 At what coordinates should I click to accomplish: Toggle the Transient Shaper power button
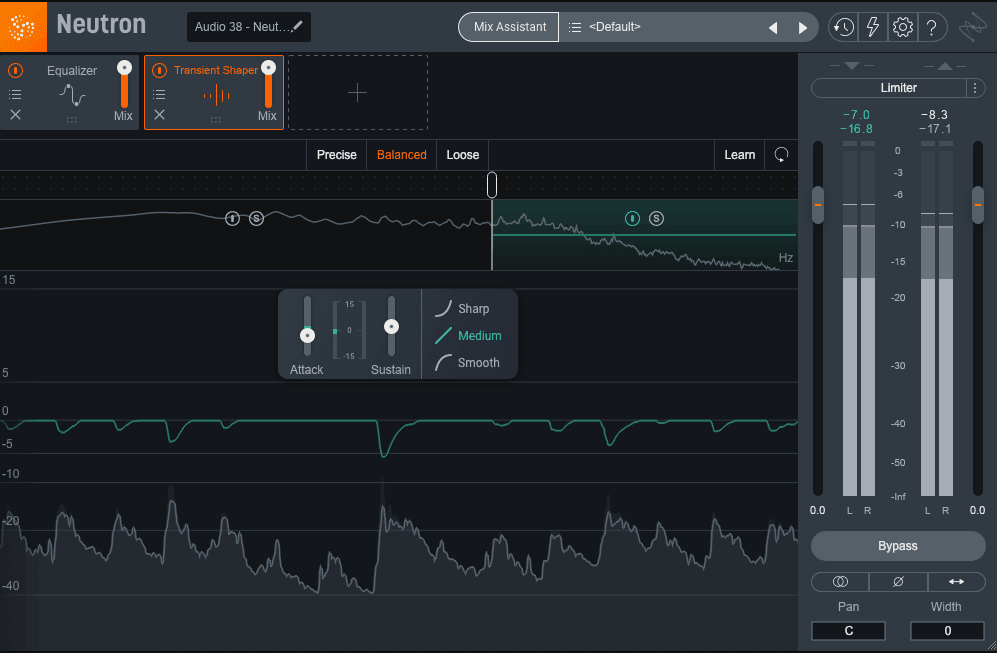(x=160, y=70)
